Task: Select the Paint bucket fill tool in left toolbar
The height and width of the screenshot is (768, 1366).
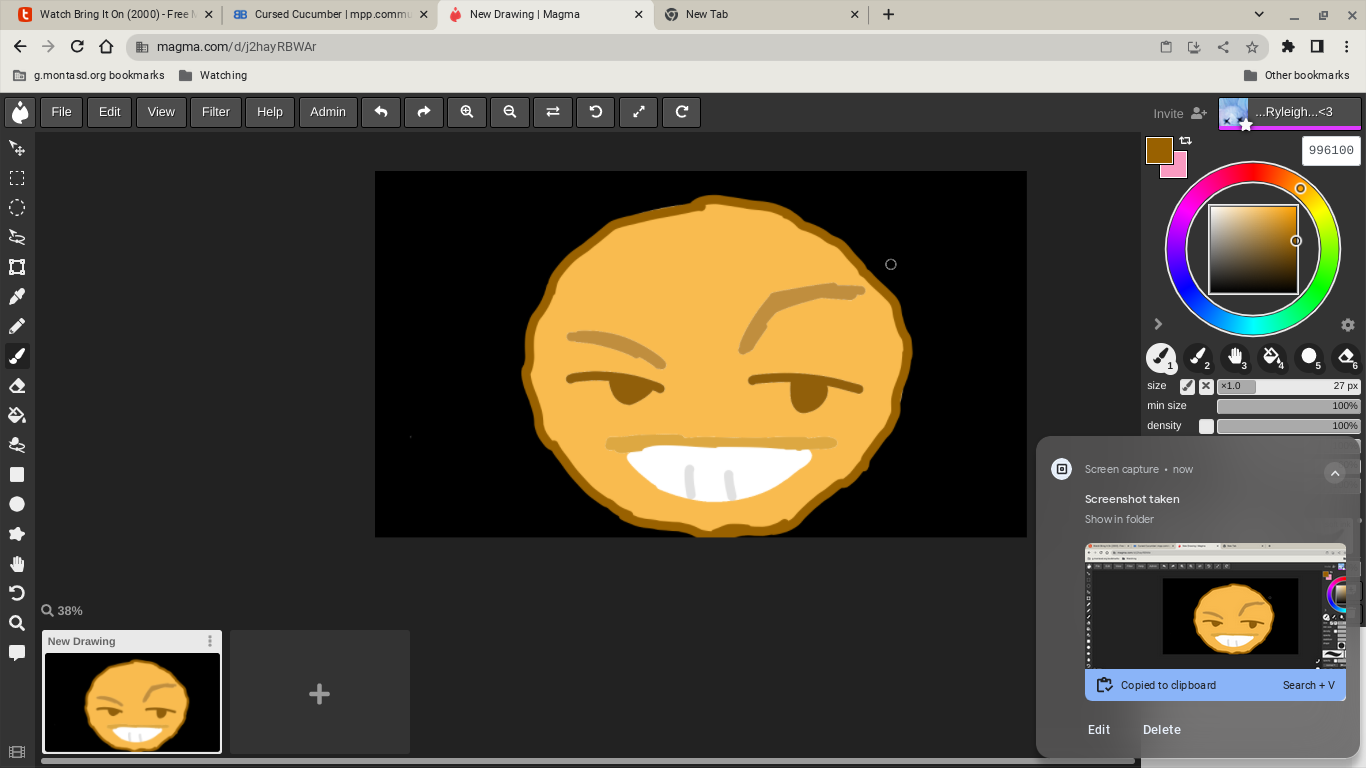Action: tap(17, 415)
